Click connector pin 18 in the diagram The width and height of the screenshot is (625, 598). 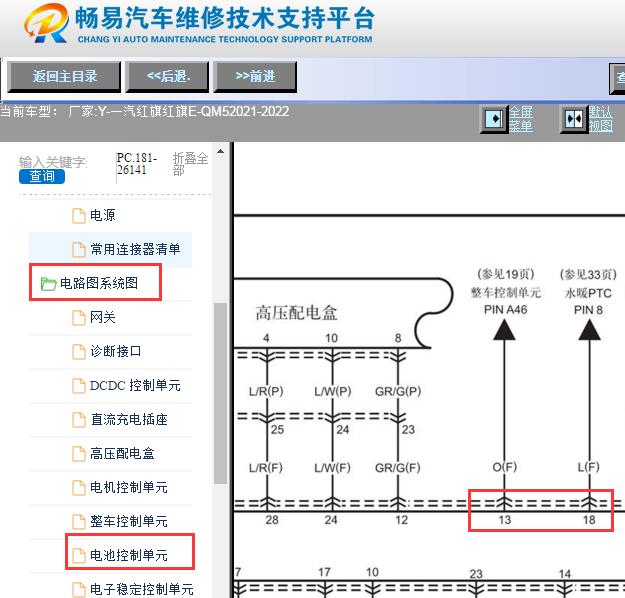[x=589, y=520]
